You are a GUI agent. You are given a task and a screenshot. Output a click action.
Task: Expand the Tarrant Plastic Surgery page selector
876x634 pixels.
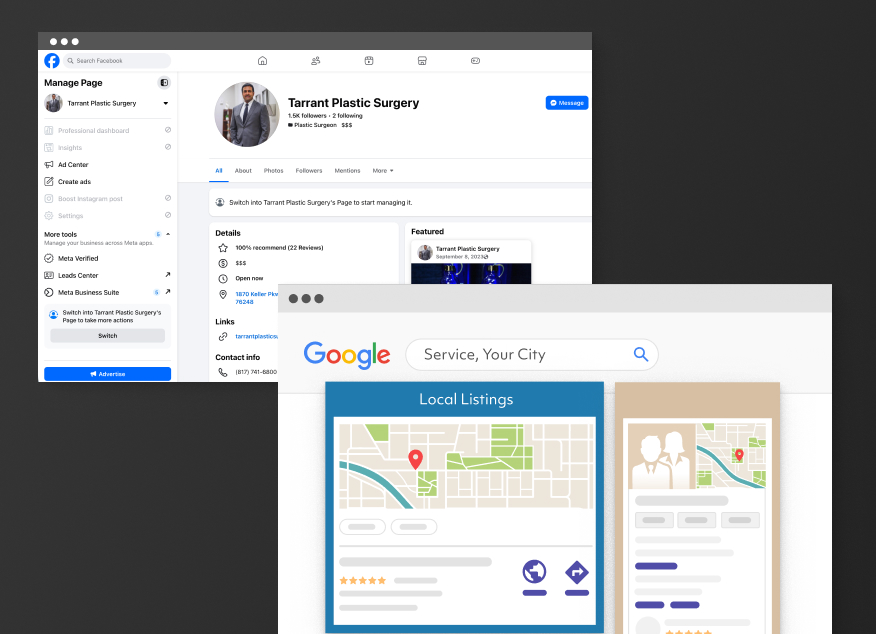166,103
